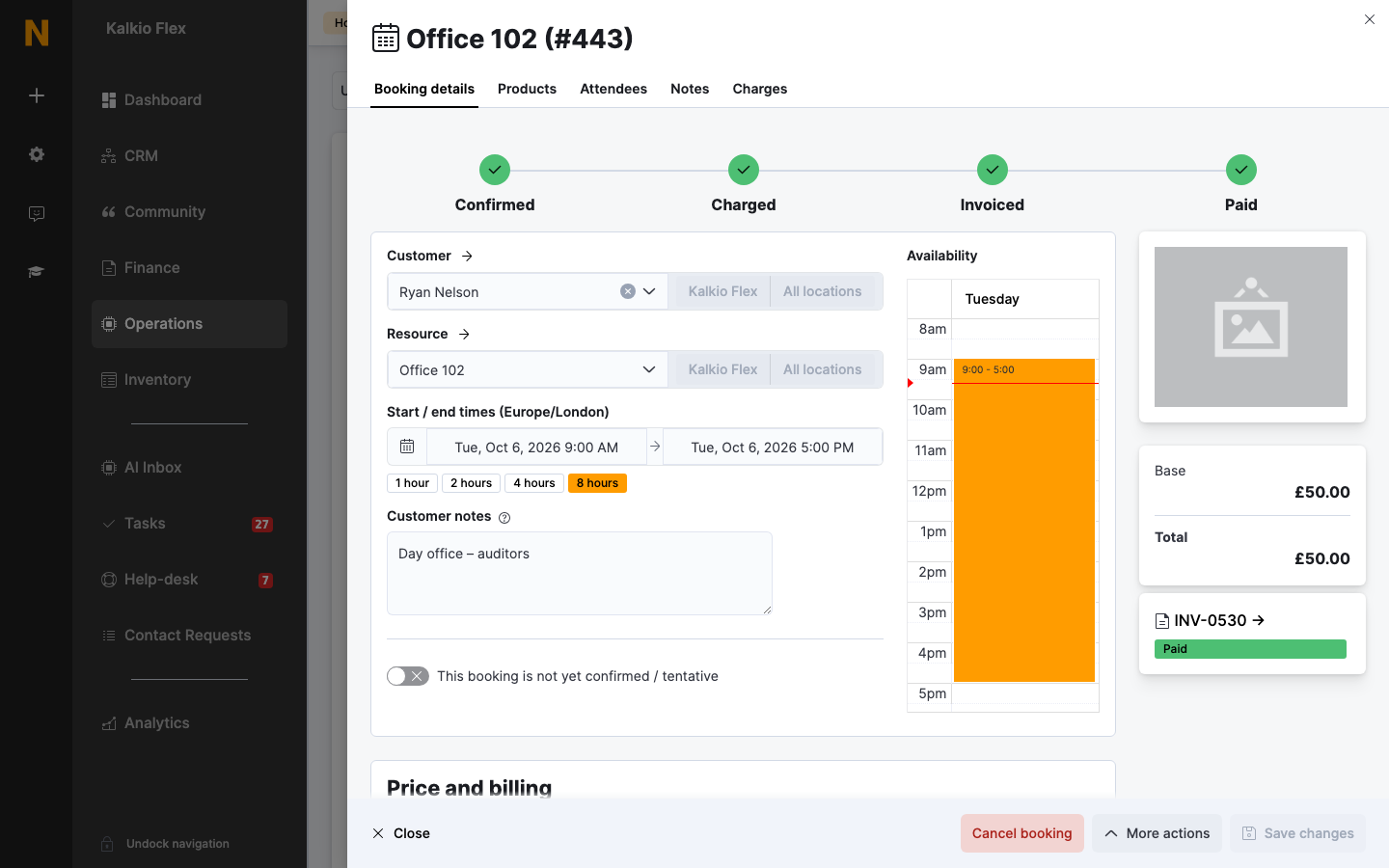
Task: Close the booking panel with X
Action: click(x=1370, y=19)
